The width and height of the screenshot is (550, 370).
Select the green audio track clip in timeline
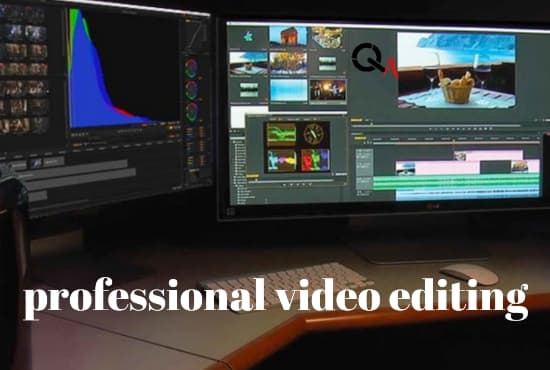[456, 183]
